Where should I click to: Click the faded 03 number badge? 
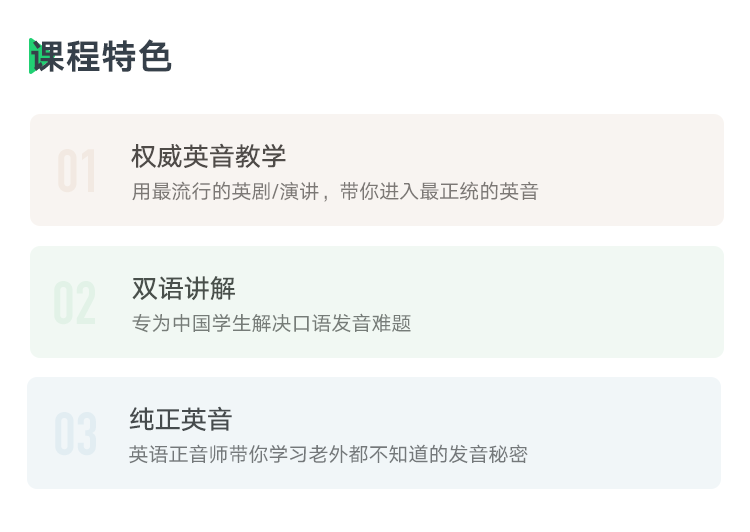(x=76, y=433)
